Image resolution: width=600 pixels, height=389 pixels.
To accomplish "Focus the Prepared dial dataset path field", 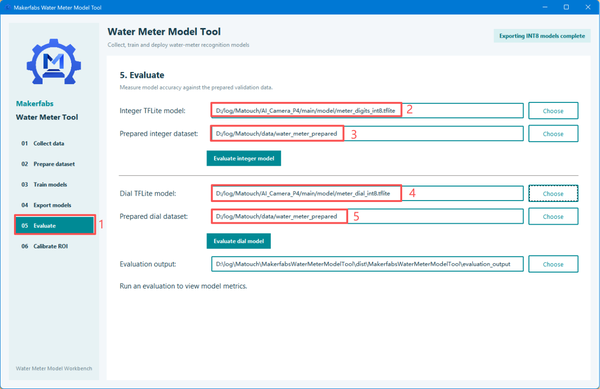I will click(x=367, y=216).
